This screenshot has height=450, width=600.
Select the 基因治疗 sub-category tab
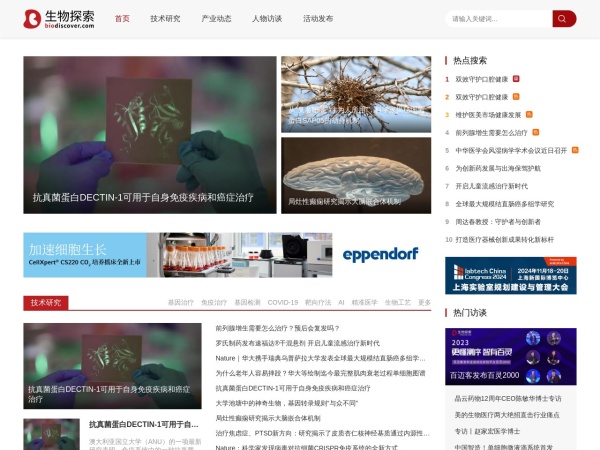click(181, 302)
